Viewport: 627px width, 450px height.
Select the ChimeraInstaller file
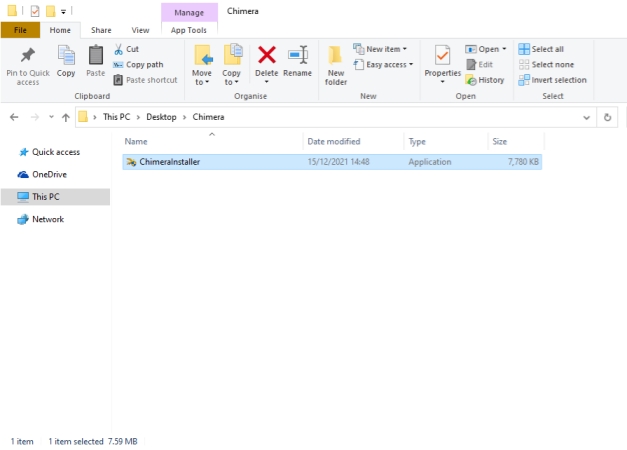click(332, 162)
